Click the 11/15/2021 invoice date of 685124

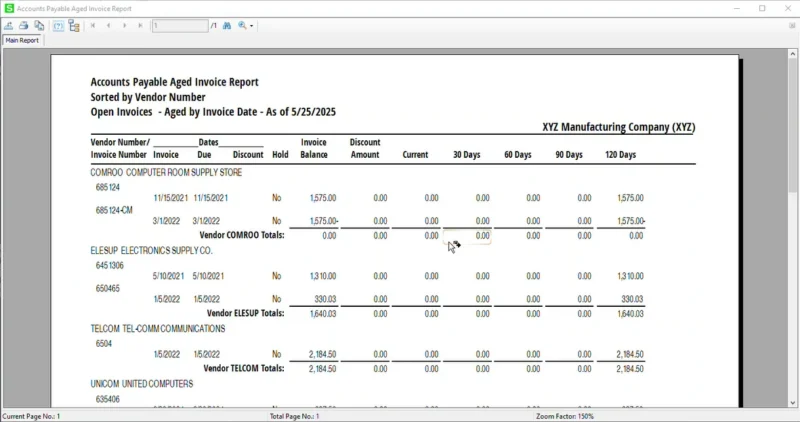click(x=171, y=198)
